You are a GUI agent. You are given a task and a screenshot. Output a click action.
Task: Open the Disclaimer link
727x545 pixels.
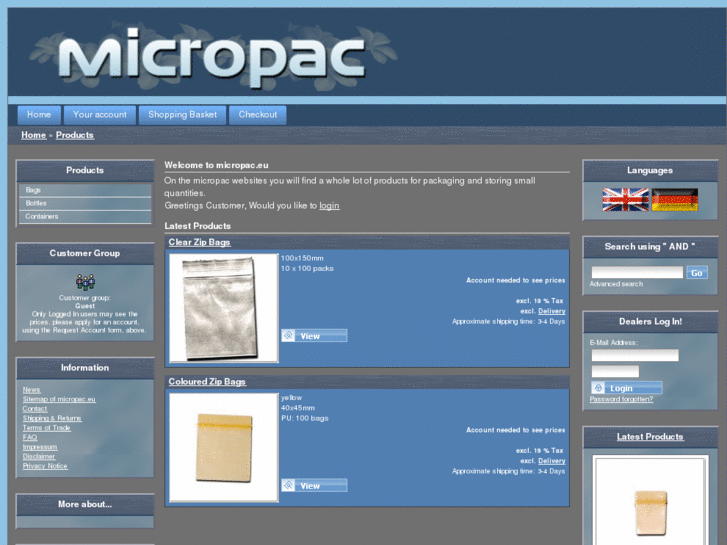click(39, 456)
